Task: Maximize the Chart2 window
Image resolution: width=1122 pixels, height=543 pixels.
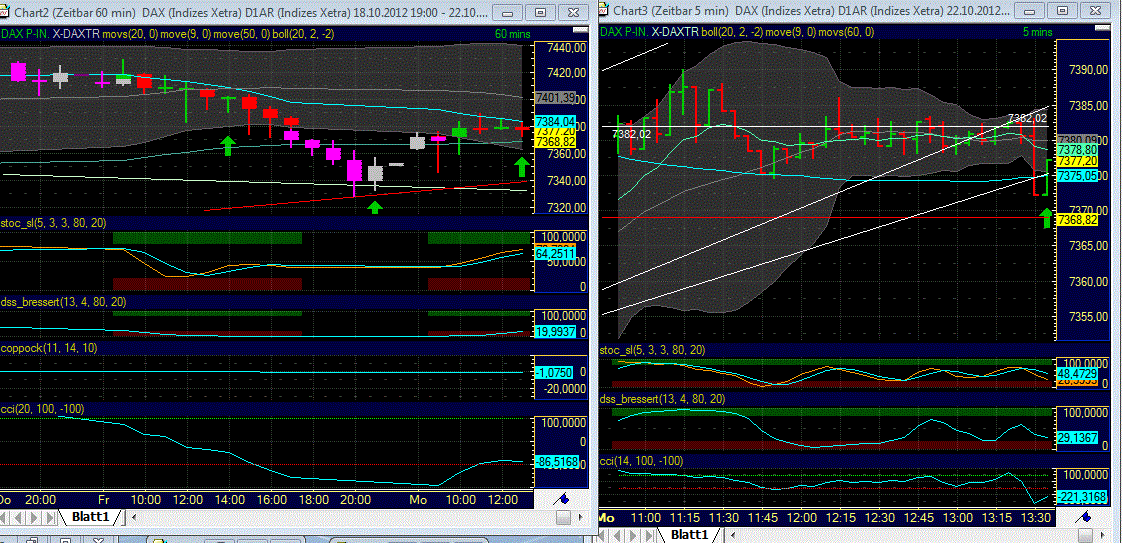Action: [541, 12]
